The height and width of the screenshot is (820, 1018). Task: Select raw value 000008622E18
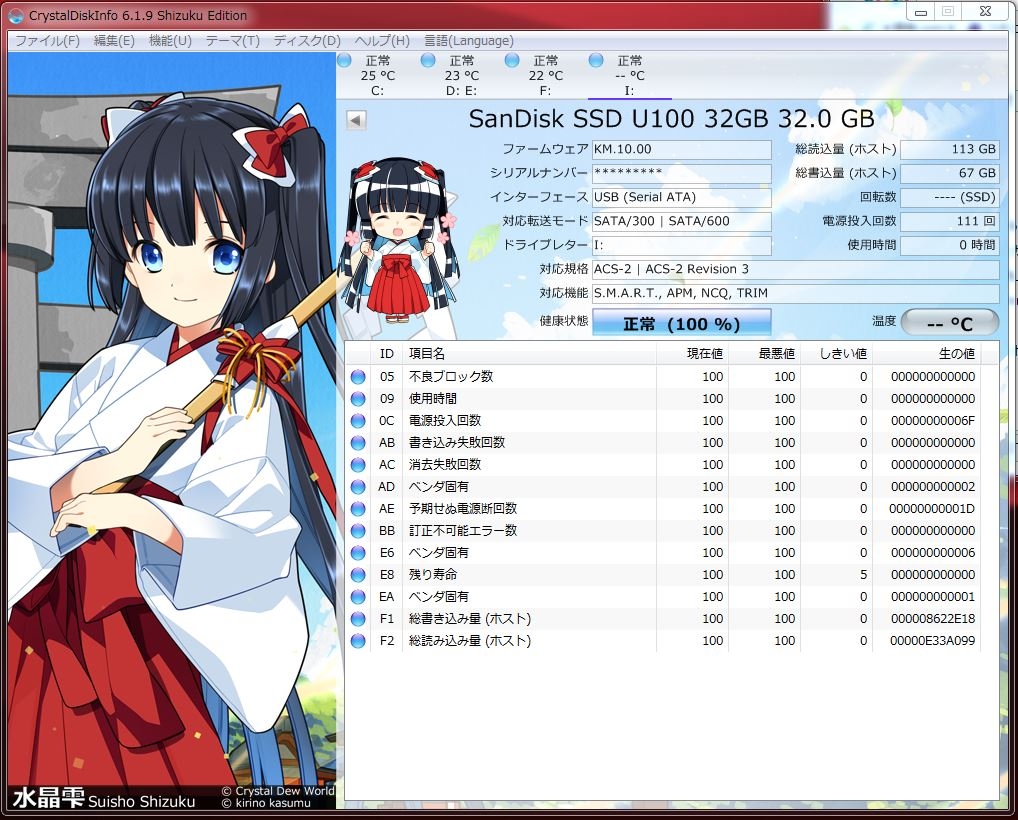933,619
